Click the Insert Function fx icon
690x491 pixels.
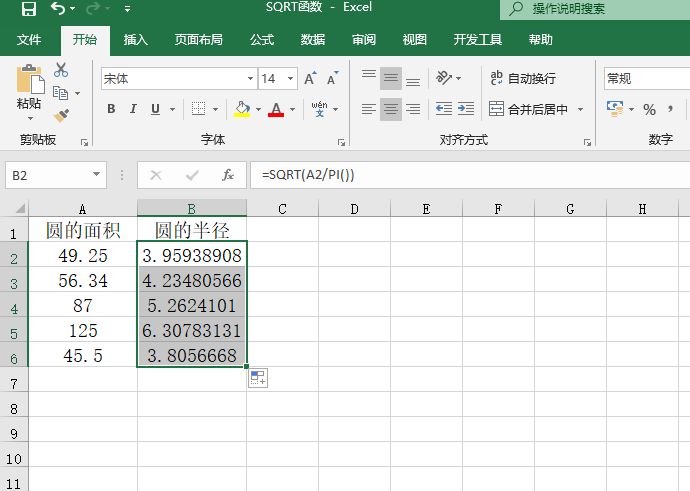point(228,175)
